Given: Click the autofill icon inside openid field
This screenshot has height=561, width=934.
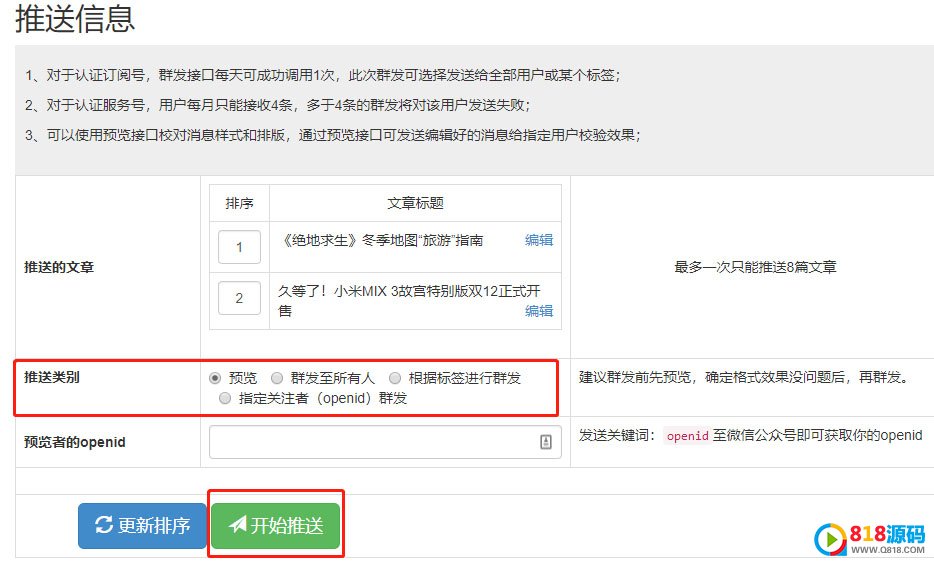Looking at the screenshot, I should 546,442.
